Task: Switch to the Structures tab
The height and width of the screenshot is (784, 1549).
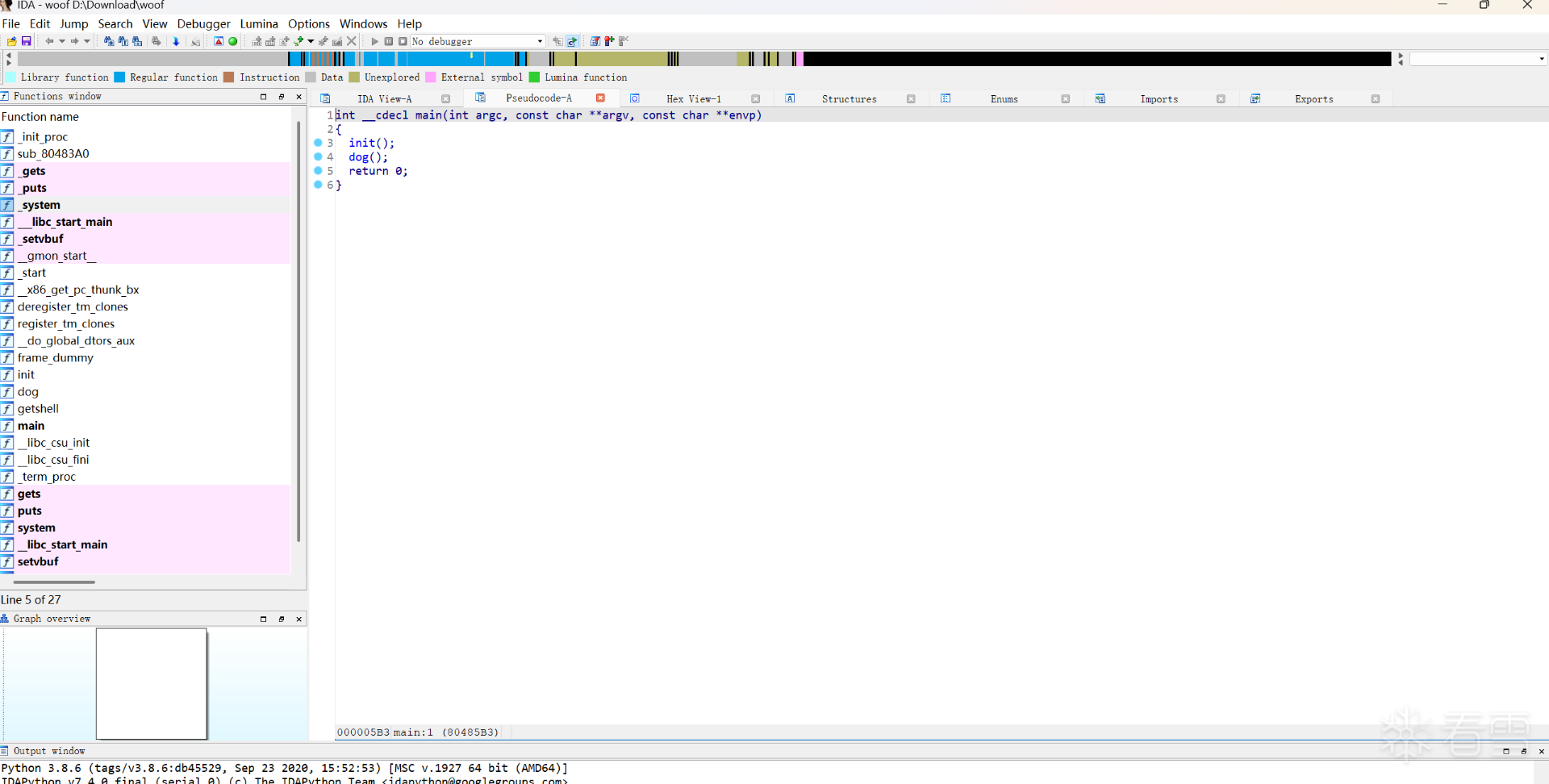Action: point(850,99)
